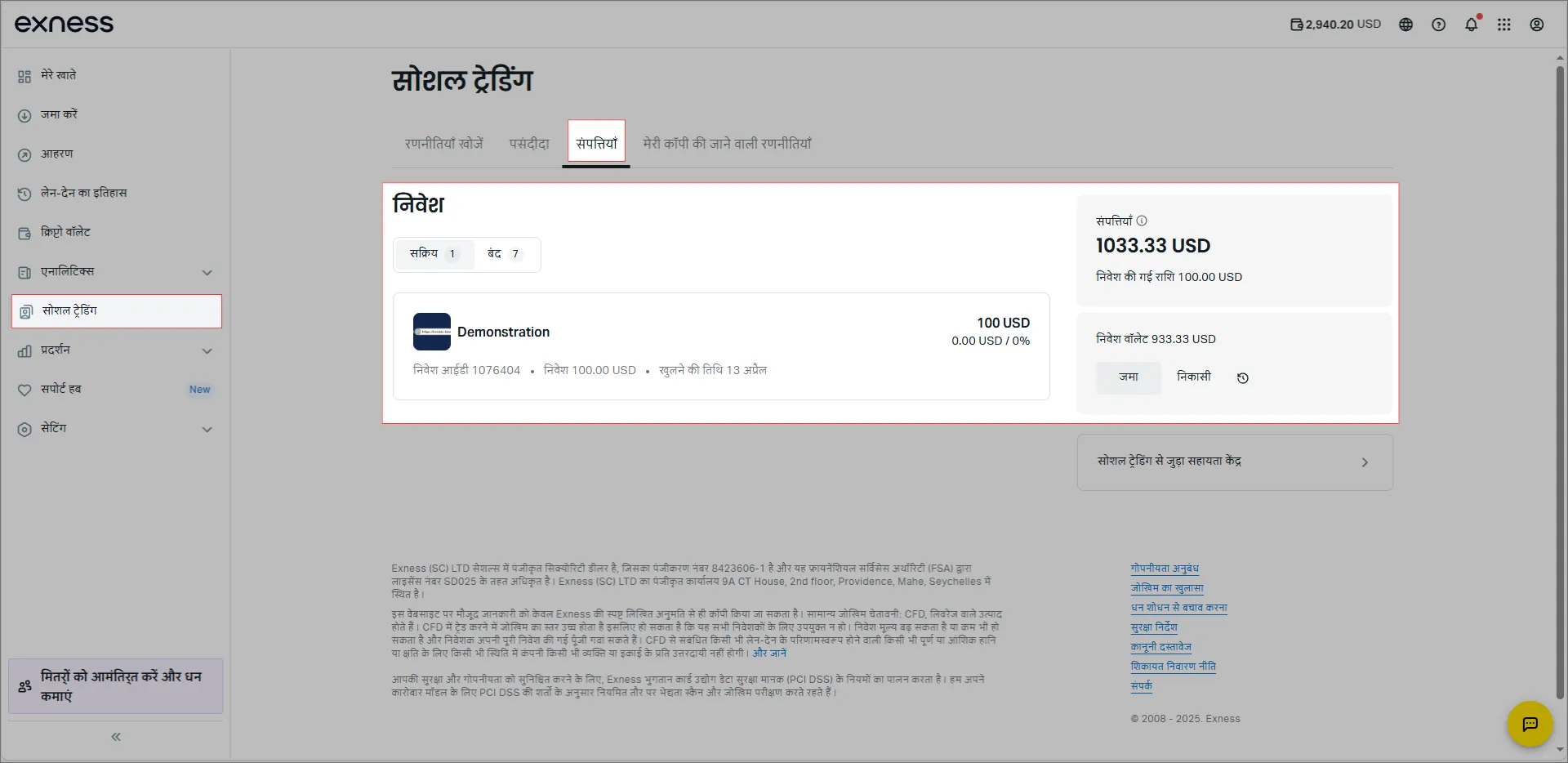Open the गोपनीयता अनुबंध footer link
The image size is (1568, 763).
tap(1164, 569)
